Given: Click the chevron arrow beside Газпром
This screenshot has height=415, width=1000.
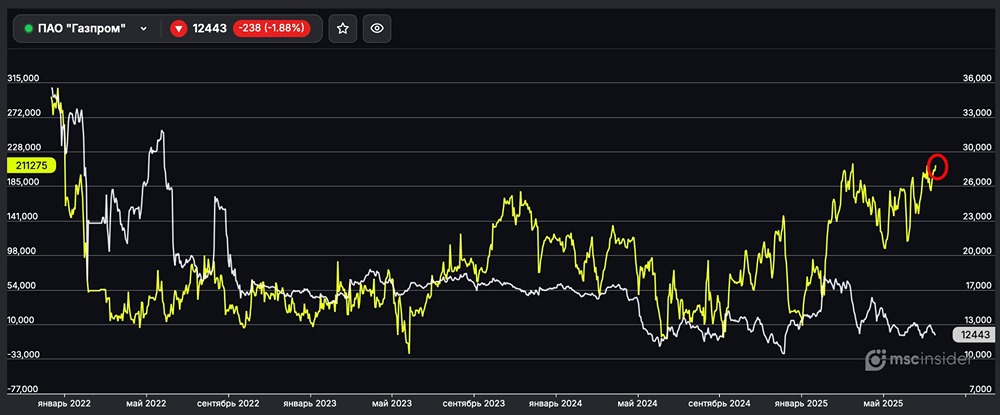Looking at the screenshot, I should (x=144, y=29).
